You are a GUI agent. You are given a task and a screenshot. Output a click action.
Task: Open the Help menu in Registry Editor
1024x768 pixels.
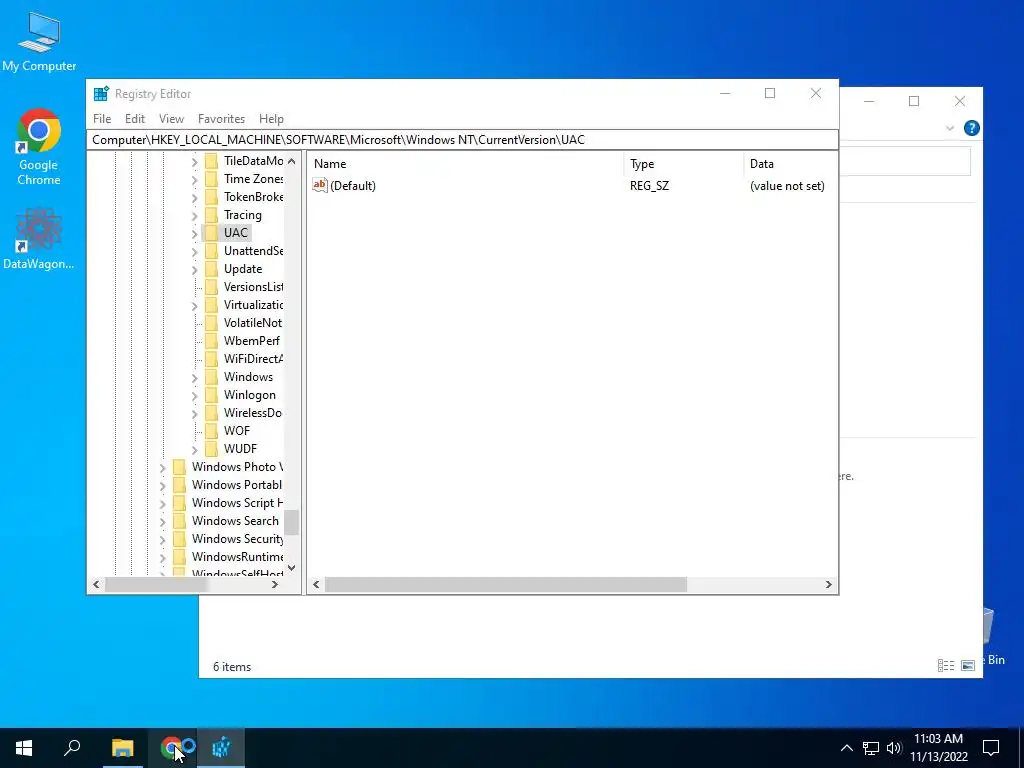point(271,119)
